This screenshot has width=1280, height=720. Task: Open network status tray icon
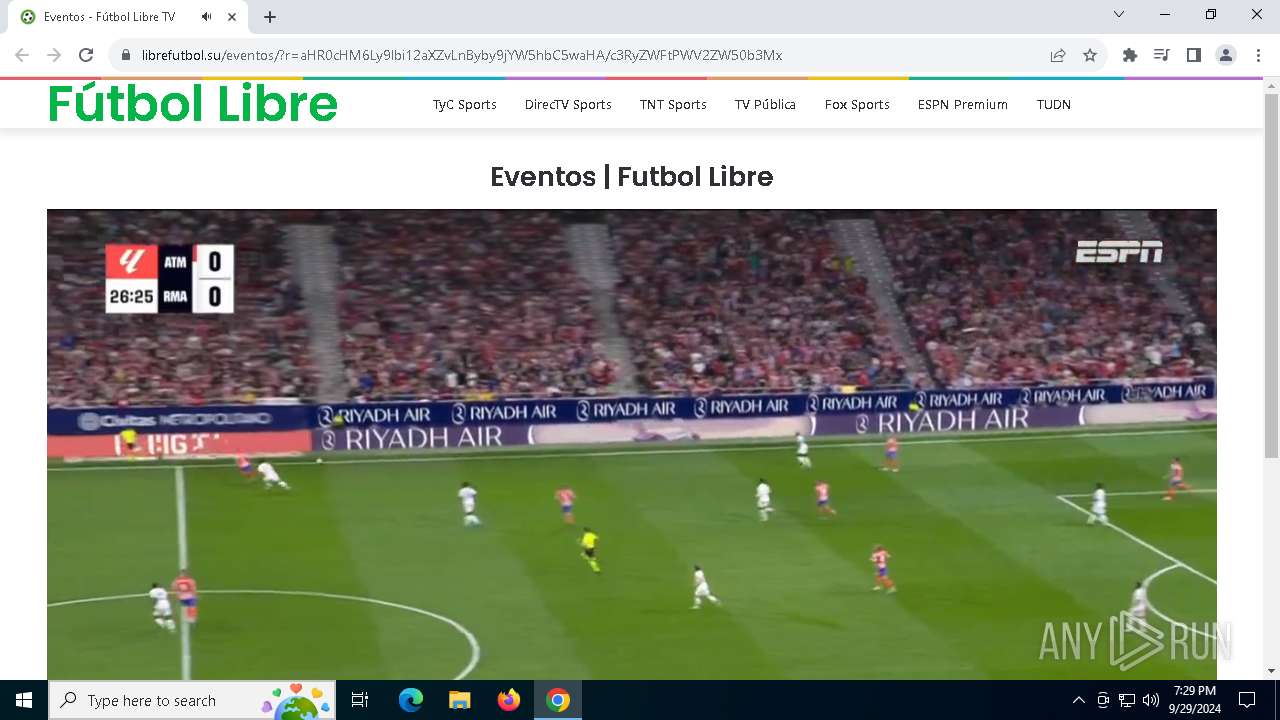[x=1127, y=700]
